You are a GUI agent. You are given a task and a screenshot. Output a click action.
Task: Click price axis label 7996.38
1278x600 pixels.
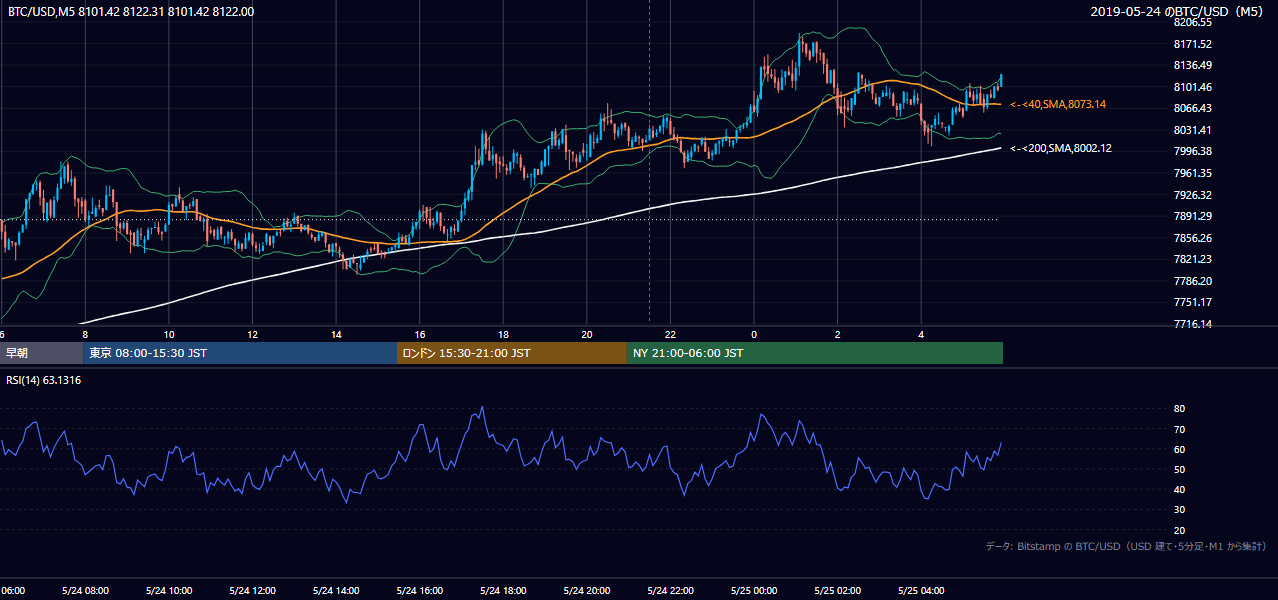pos(1193,151)
